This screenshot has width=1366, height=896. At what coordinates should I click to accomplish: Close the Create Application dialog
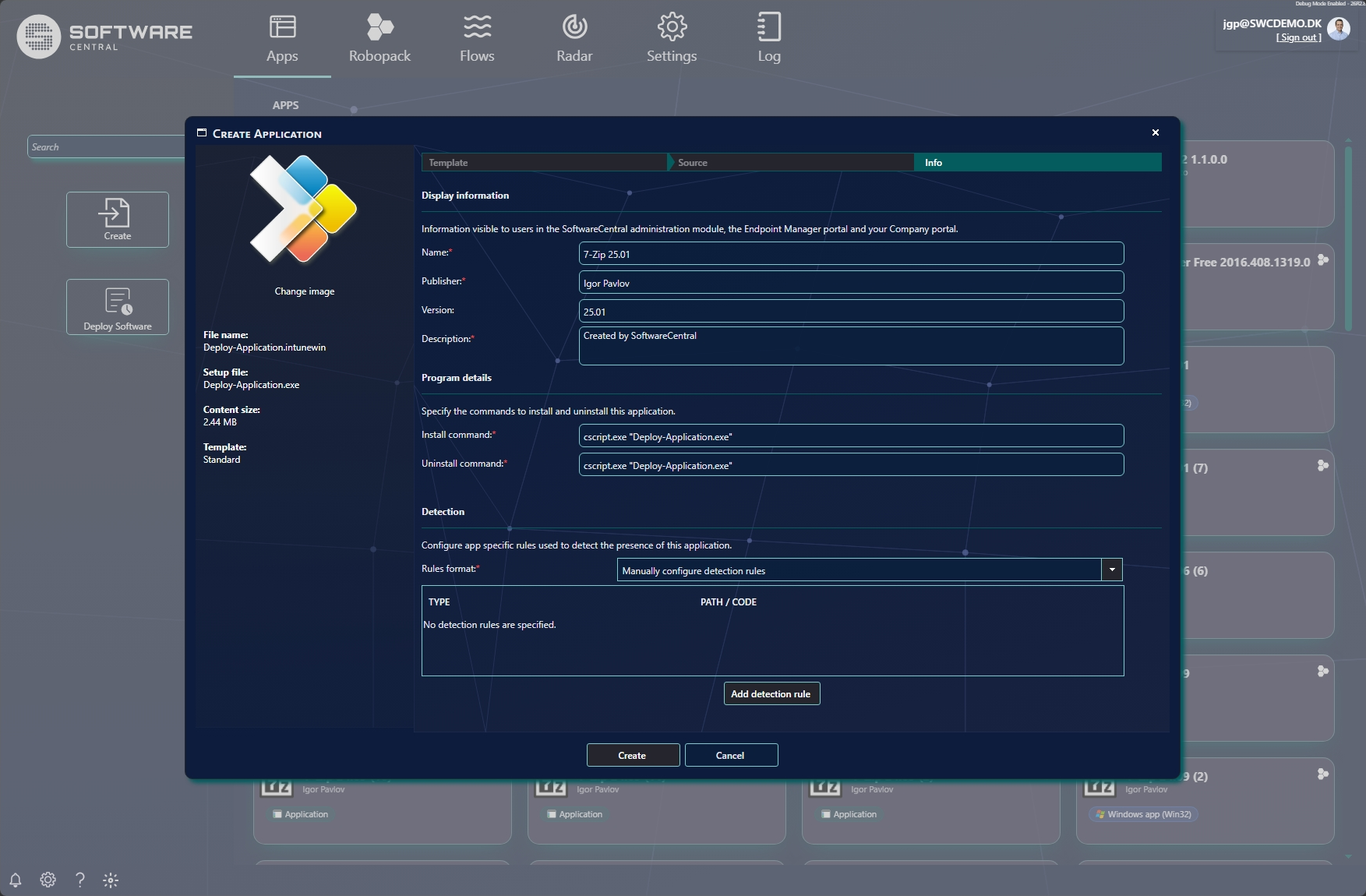[x=1156, y=132]
